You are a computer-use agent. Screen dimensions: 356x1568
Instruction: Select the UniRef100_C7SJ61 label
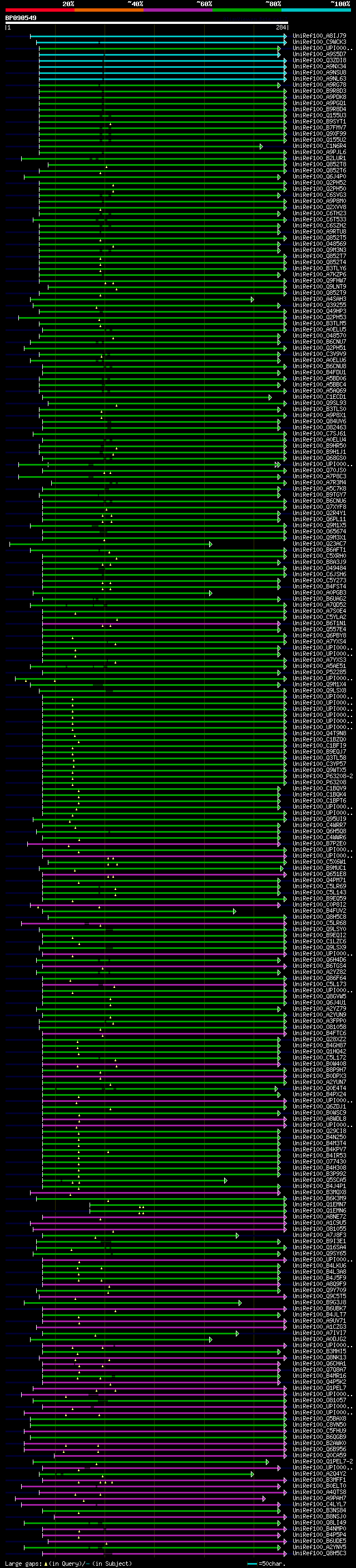(319, 433)
